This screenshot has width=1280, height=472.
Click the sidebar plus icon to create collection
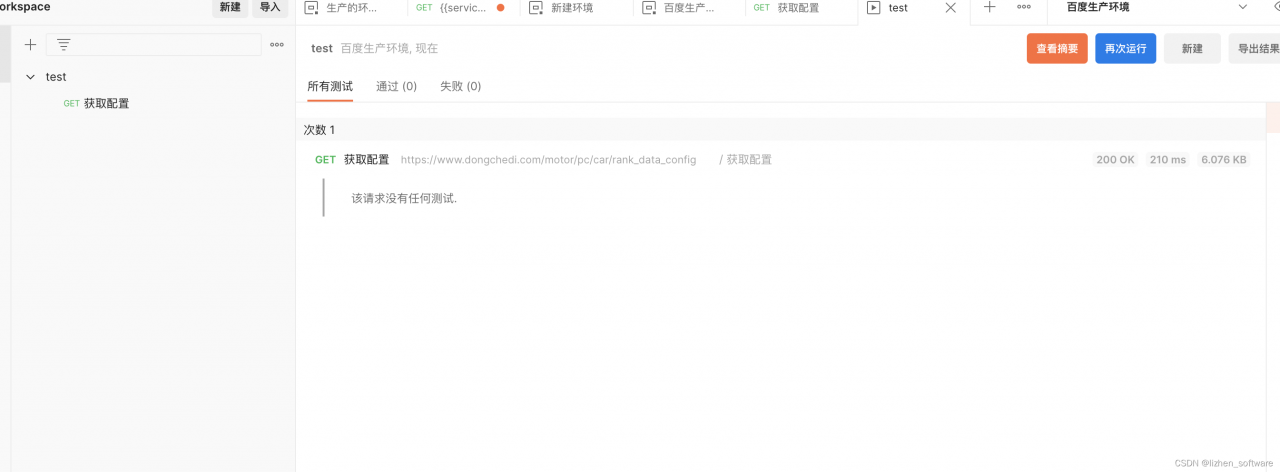[x=30, y=45]
